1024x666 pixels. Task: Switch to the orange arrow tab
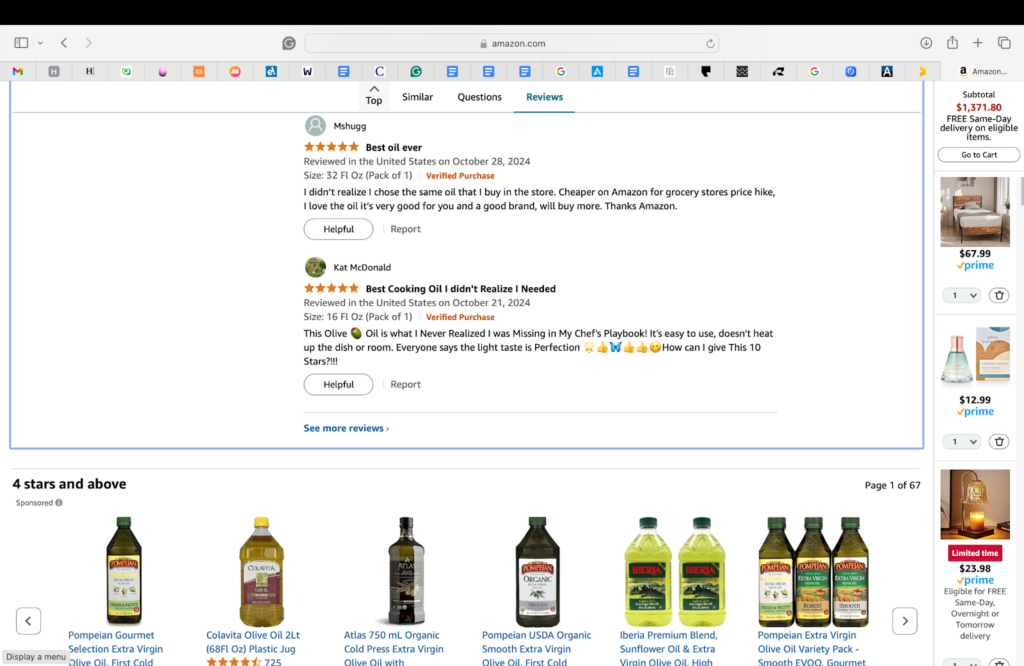(923, 71)
